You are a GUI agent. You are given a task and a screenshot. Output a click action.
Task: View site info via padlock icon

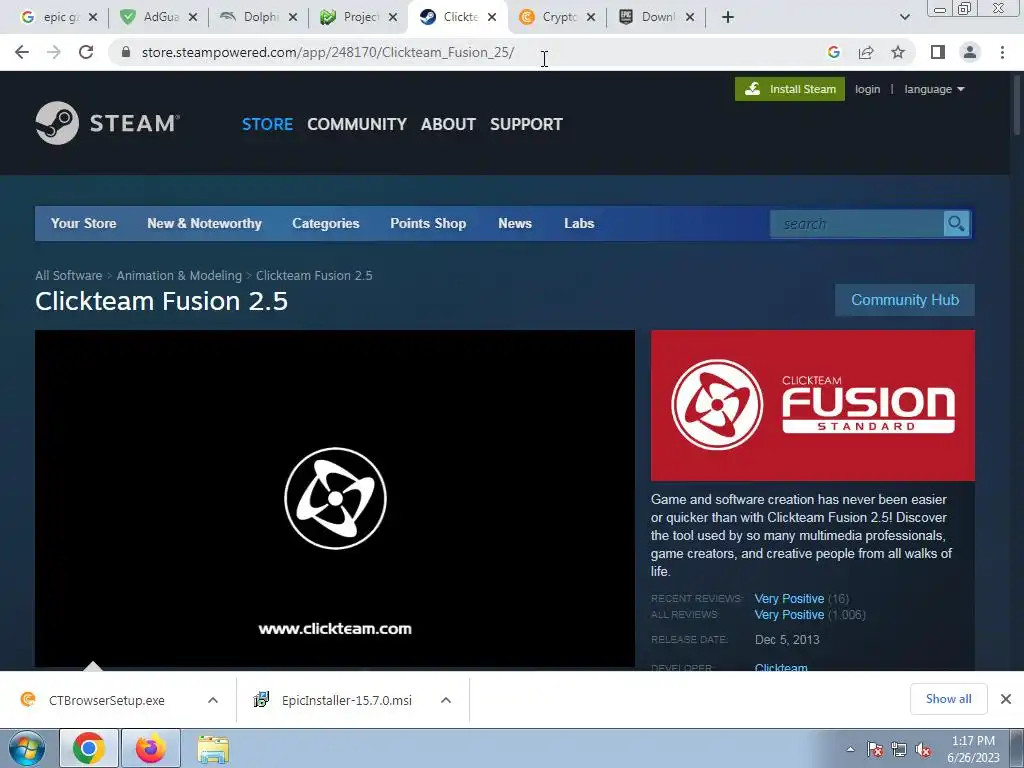127,52
